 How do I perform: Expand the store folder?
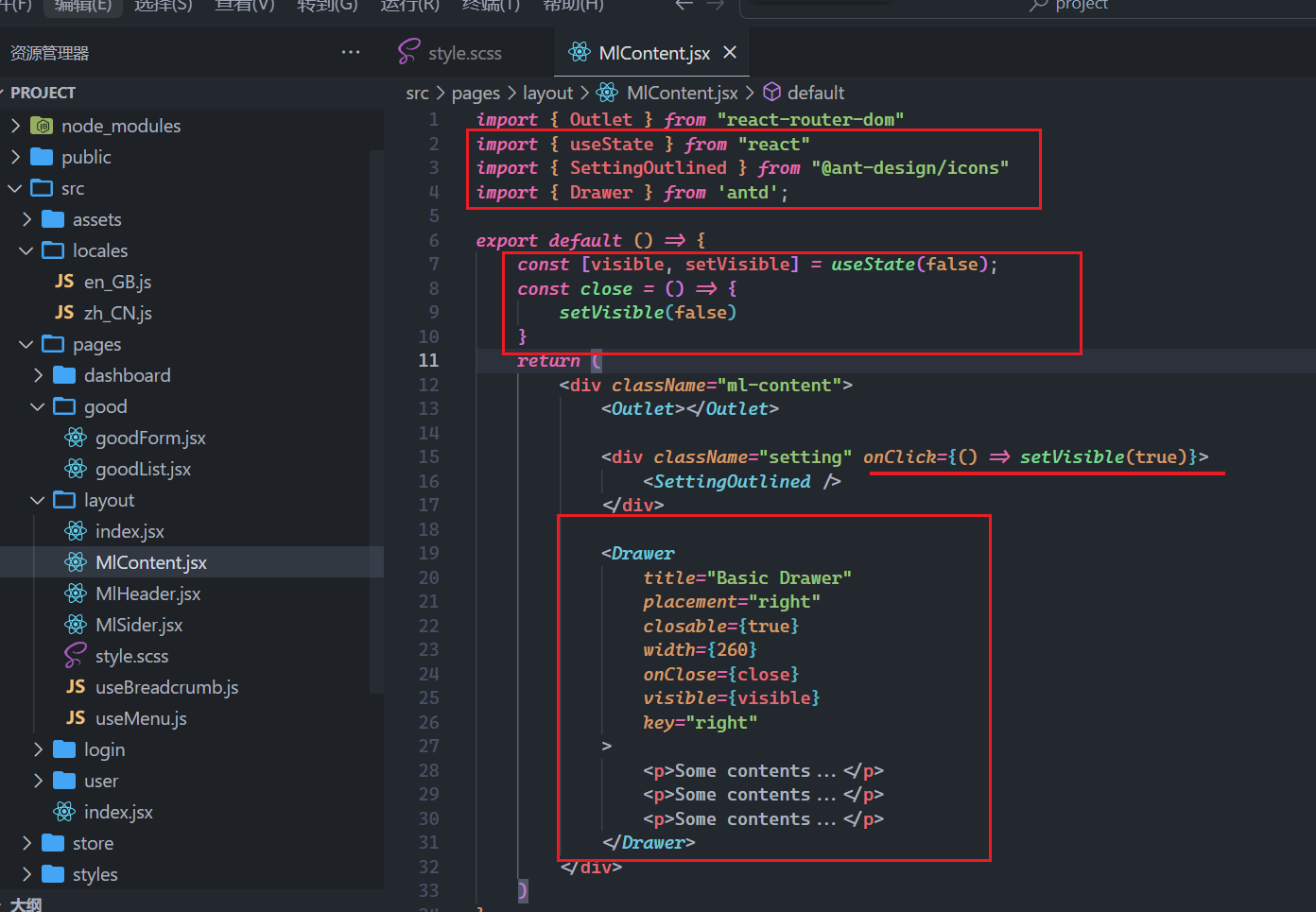click(x=26, y=842)
